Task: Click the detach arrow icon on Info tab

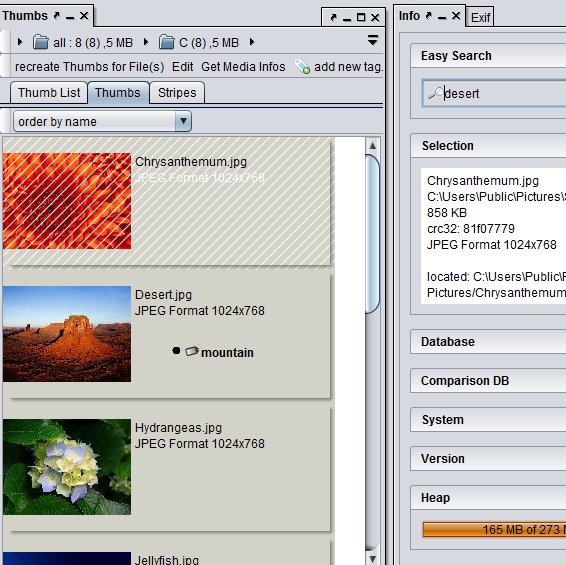Action: [429, 16]
